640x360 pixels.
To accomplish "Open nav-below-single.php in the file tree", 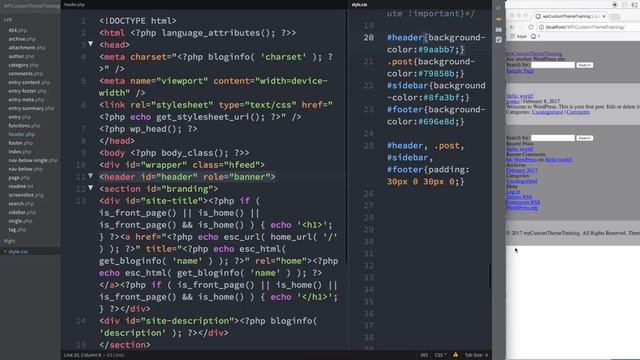I will tap(33, 160).
